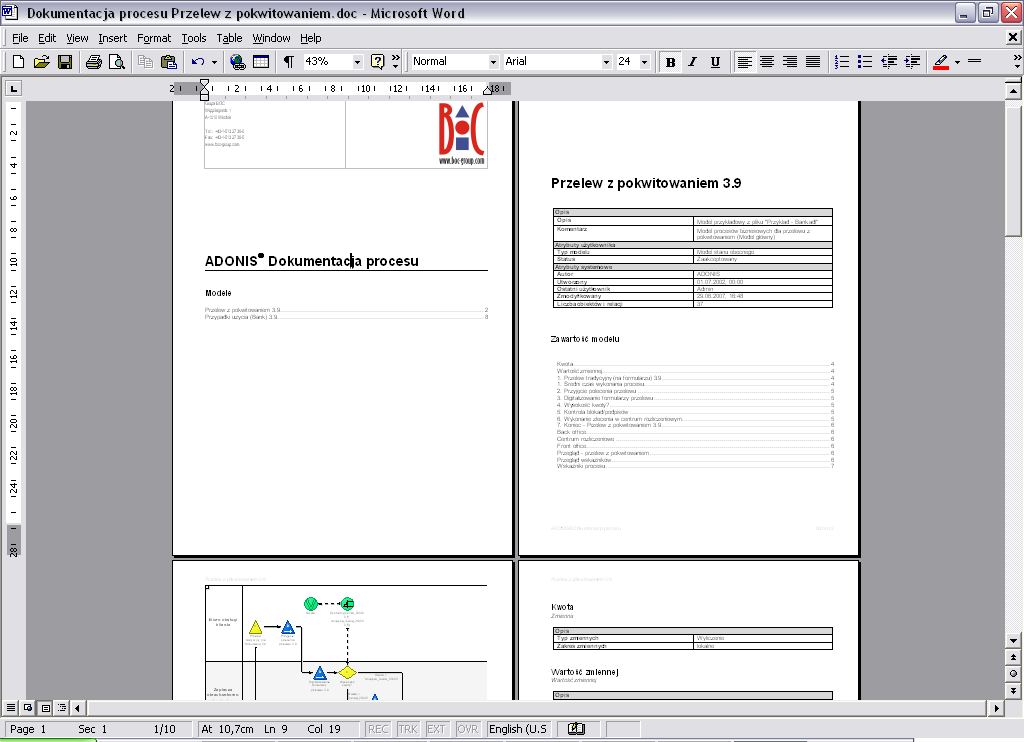Click the vertical scrollbar up arrow

tap(1014, 91)
